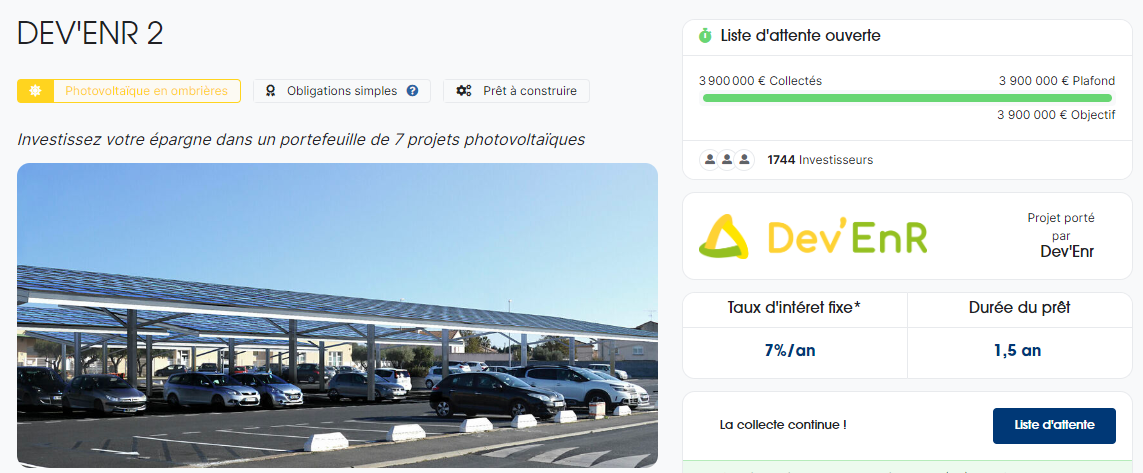Click the blue help icon beside Obligations simples
This screenshot has width=1143, height=473.
click(413, 91)
